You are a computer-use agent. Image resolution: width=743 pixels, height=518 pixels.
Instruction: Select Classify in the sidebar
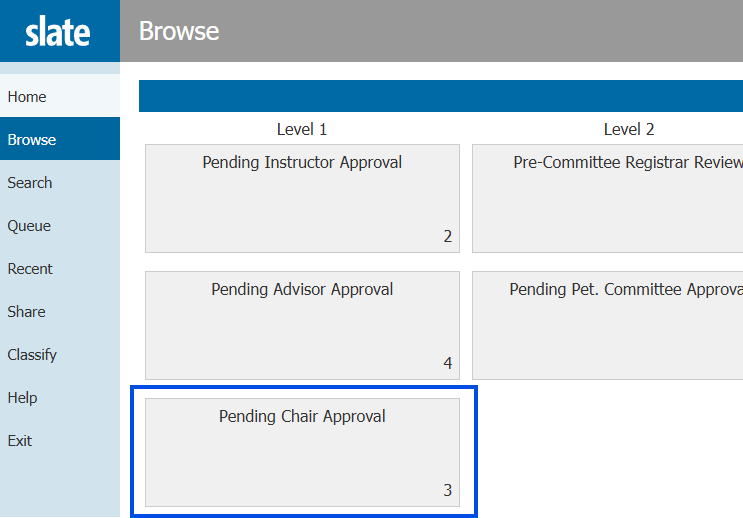click(x=32, y=355)
